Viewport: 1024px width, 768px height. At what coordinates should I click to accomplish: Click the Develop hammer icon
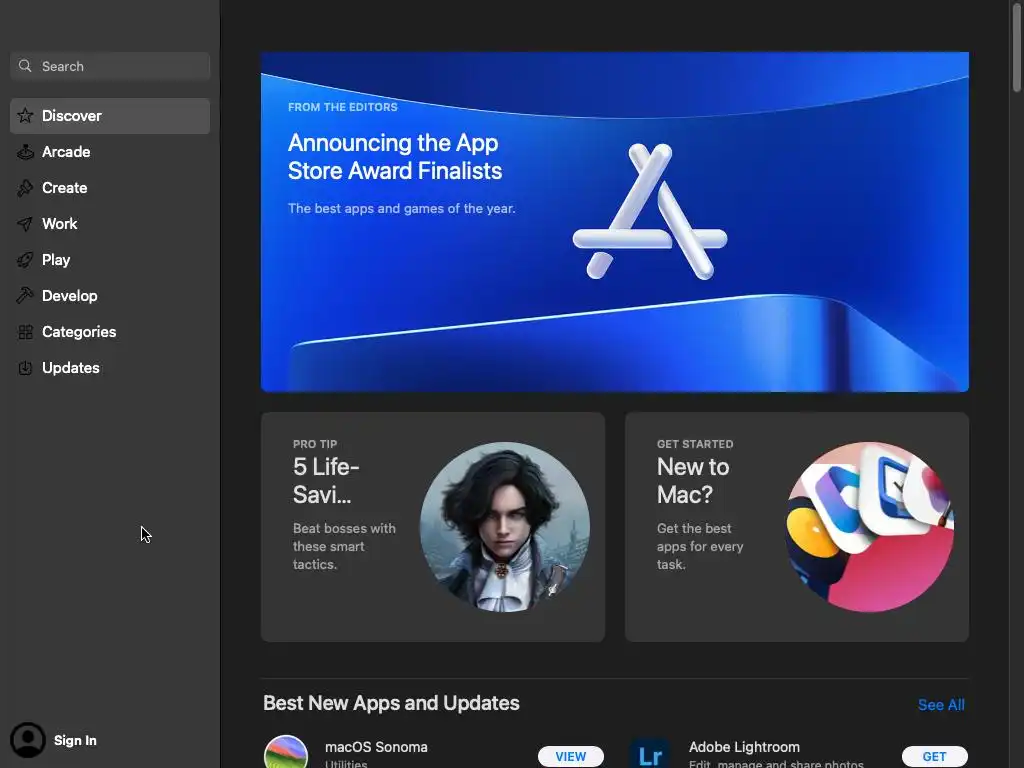(25, 296)
